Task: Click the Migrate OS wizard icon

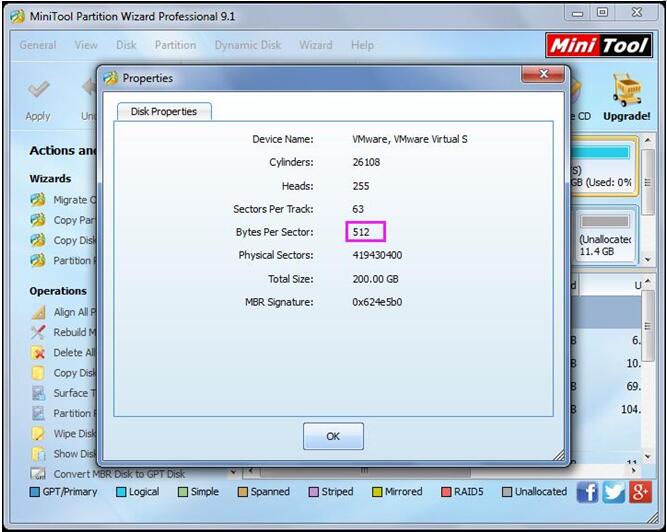Action: tap(38, 199)
